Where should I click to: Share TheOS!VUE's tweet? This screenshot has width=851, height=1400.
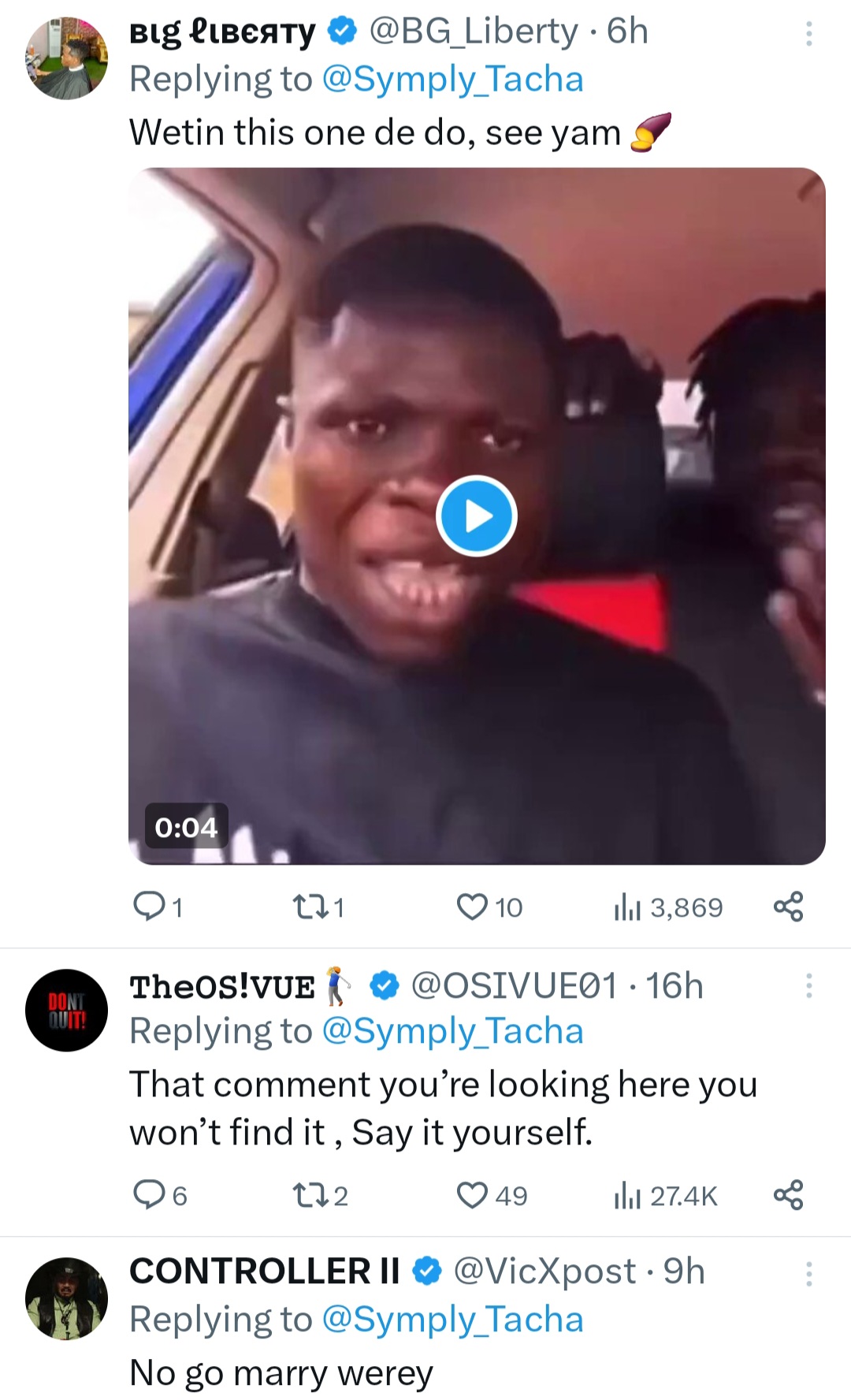click(788, 1196)
